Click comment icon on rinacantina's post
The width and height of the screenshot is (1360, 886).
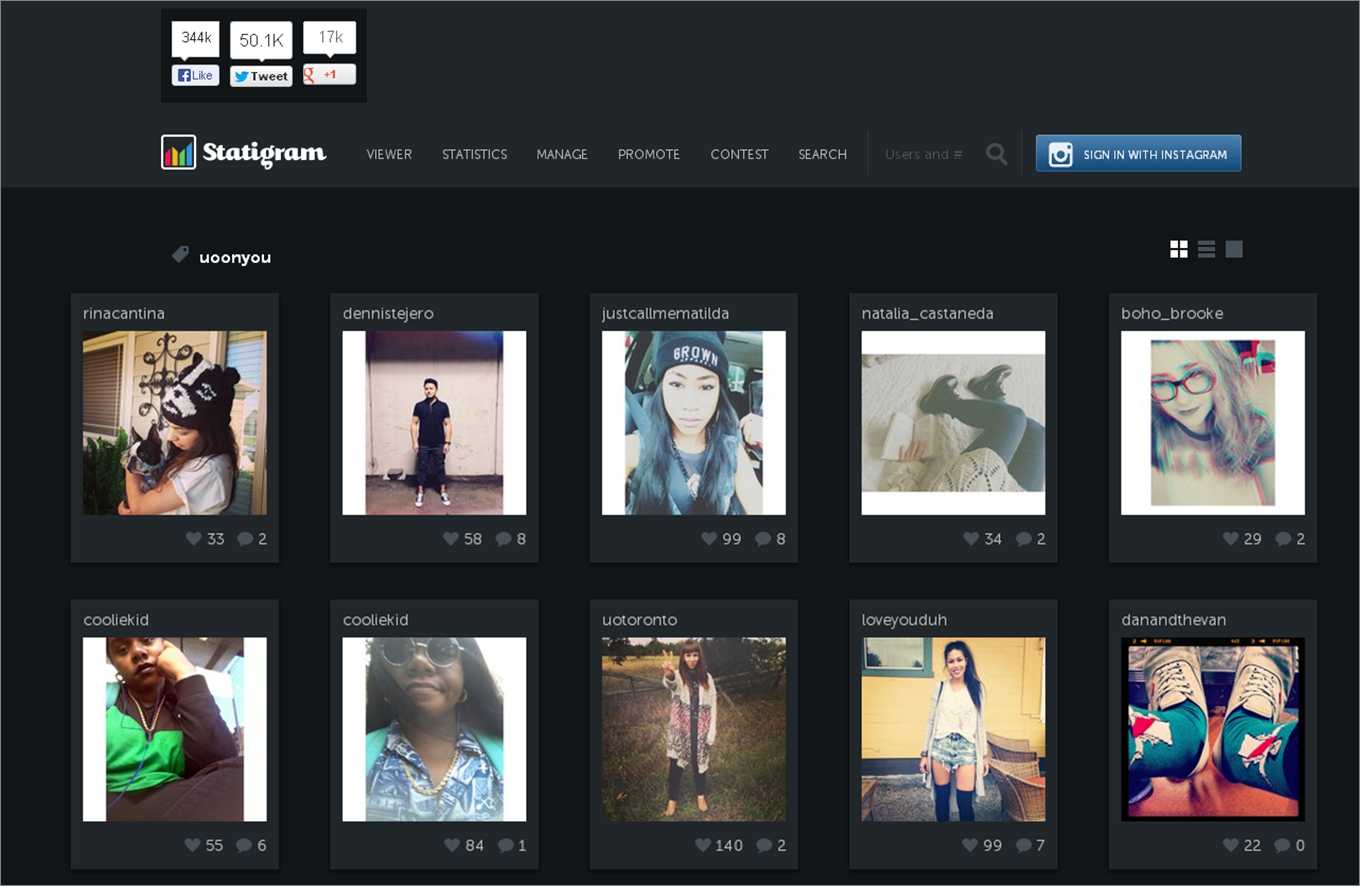pyautogui.click(x=245, y=539)
